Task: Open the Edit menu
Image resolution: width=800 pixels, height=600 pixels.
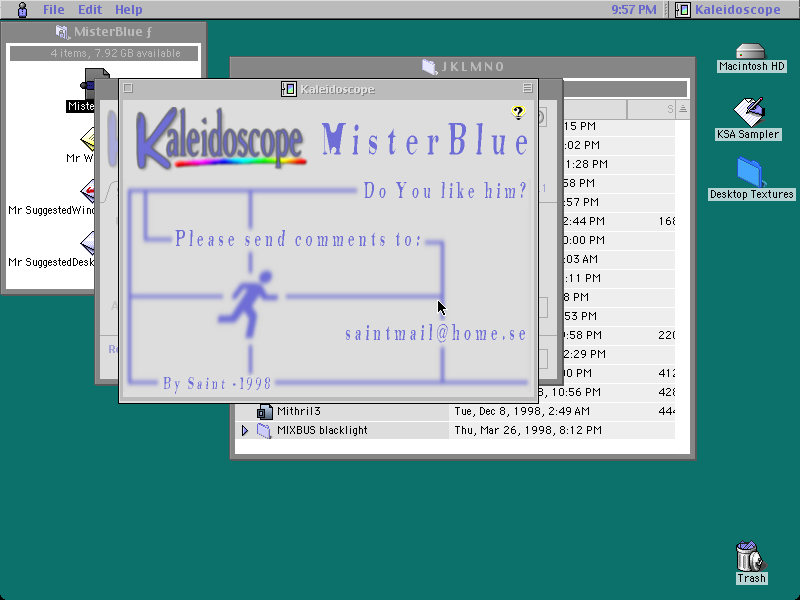Action: [x=90, y=10]
